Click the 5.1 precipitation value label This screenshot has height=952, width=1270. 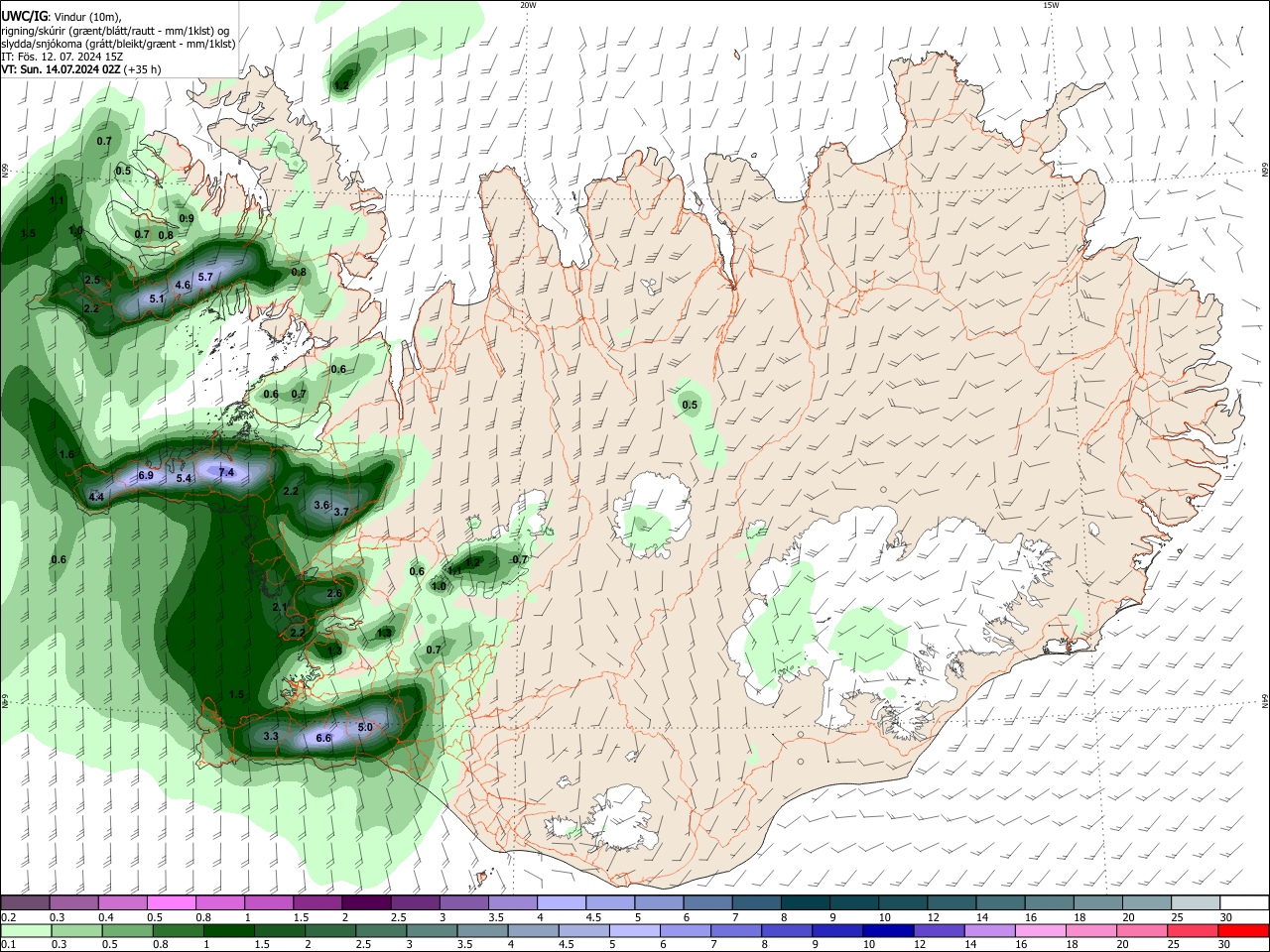click(157, 298)
